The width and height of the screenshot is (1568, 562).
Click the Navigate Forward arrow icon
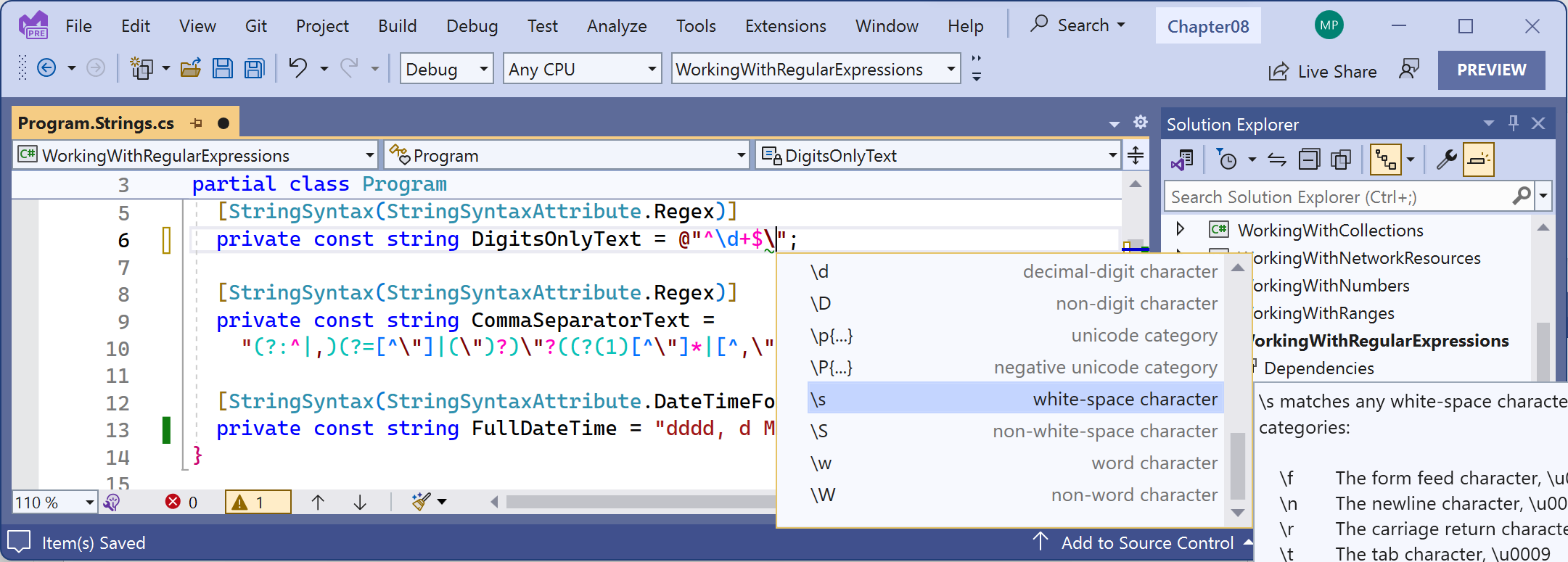[96, 68]
